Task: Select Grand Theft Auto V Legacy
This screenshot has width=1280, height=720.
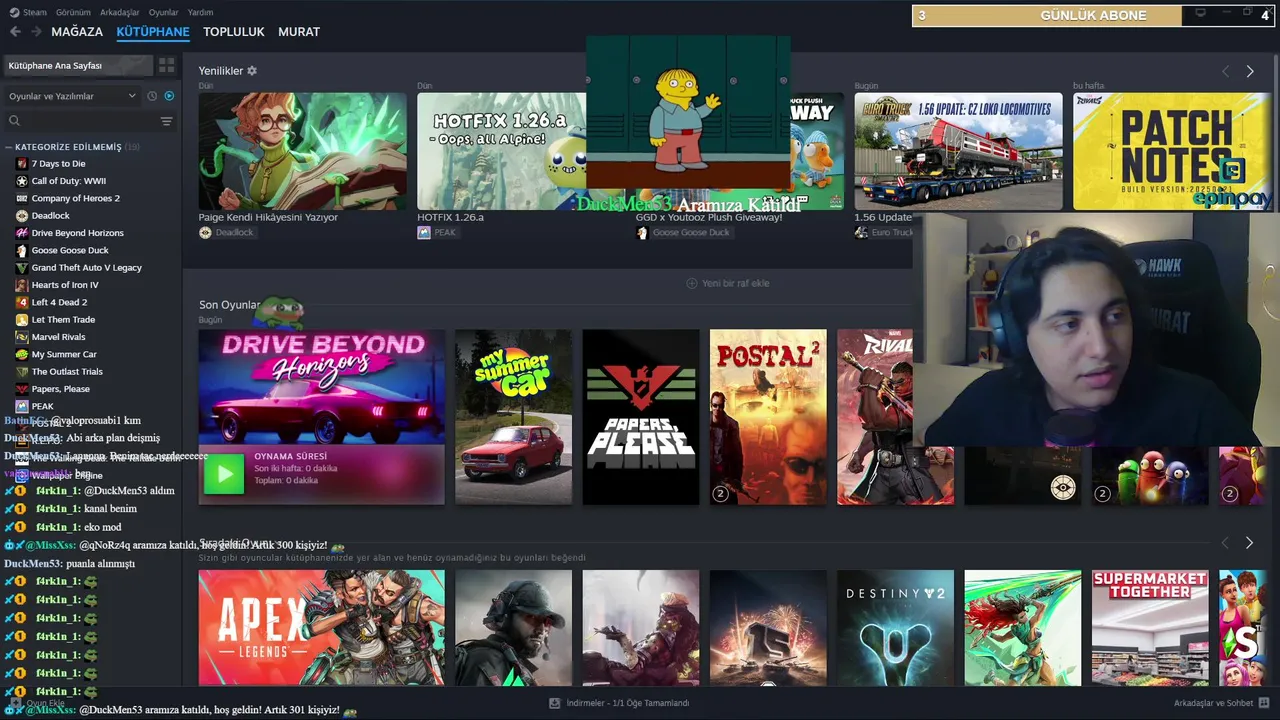Action: click(86, 267)
